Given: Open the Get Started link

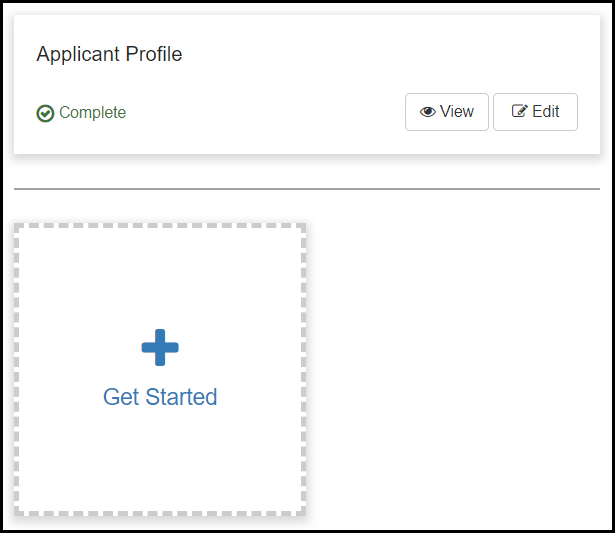Looking at the screenshot, I should coord(160,397).
